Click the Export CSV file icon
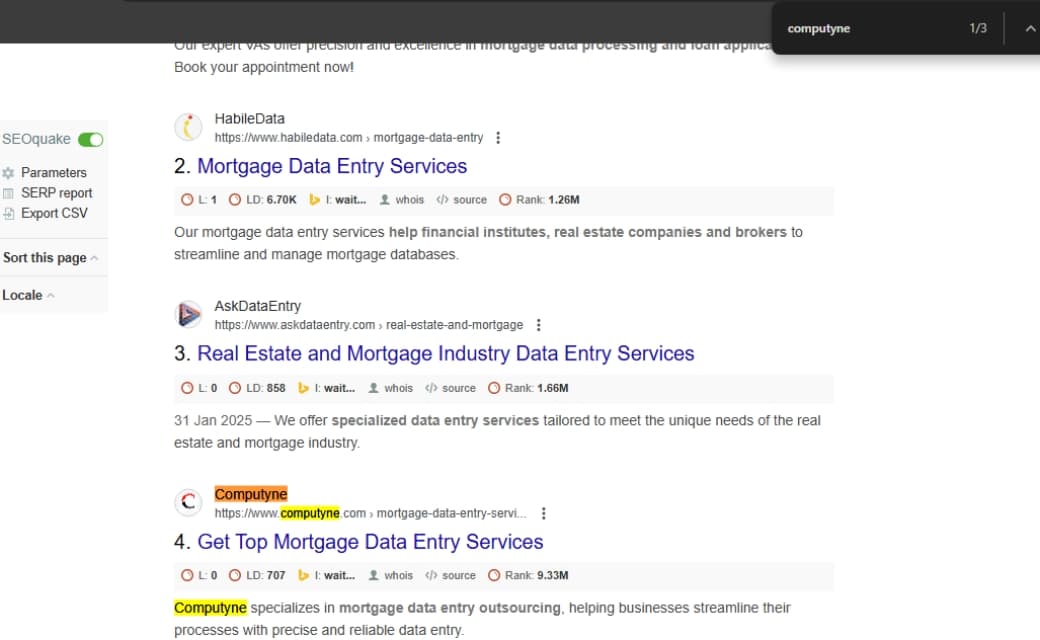The image size is (1040, 640). [x=8, y=214]
